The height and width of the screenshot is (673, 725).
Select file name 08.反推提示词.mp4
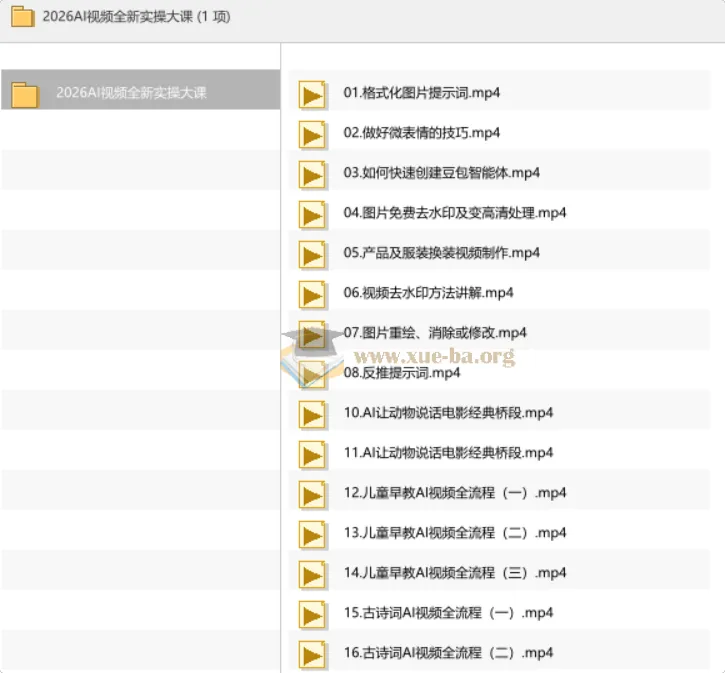402,373
